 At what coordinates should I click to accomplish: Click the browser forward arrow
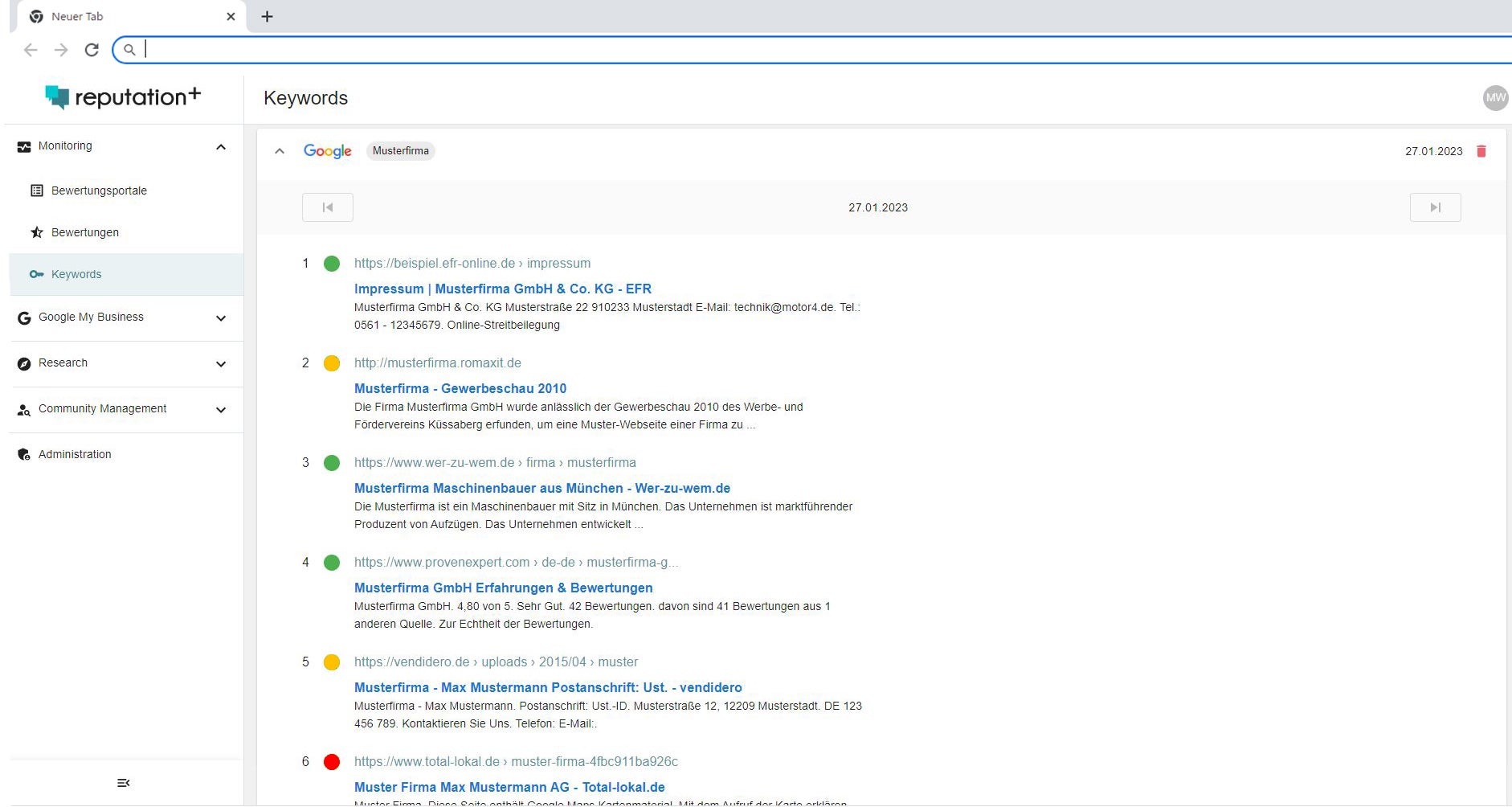(61, 50)
